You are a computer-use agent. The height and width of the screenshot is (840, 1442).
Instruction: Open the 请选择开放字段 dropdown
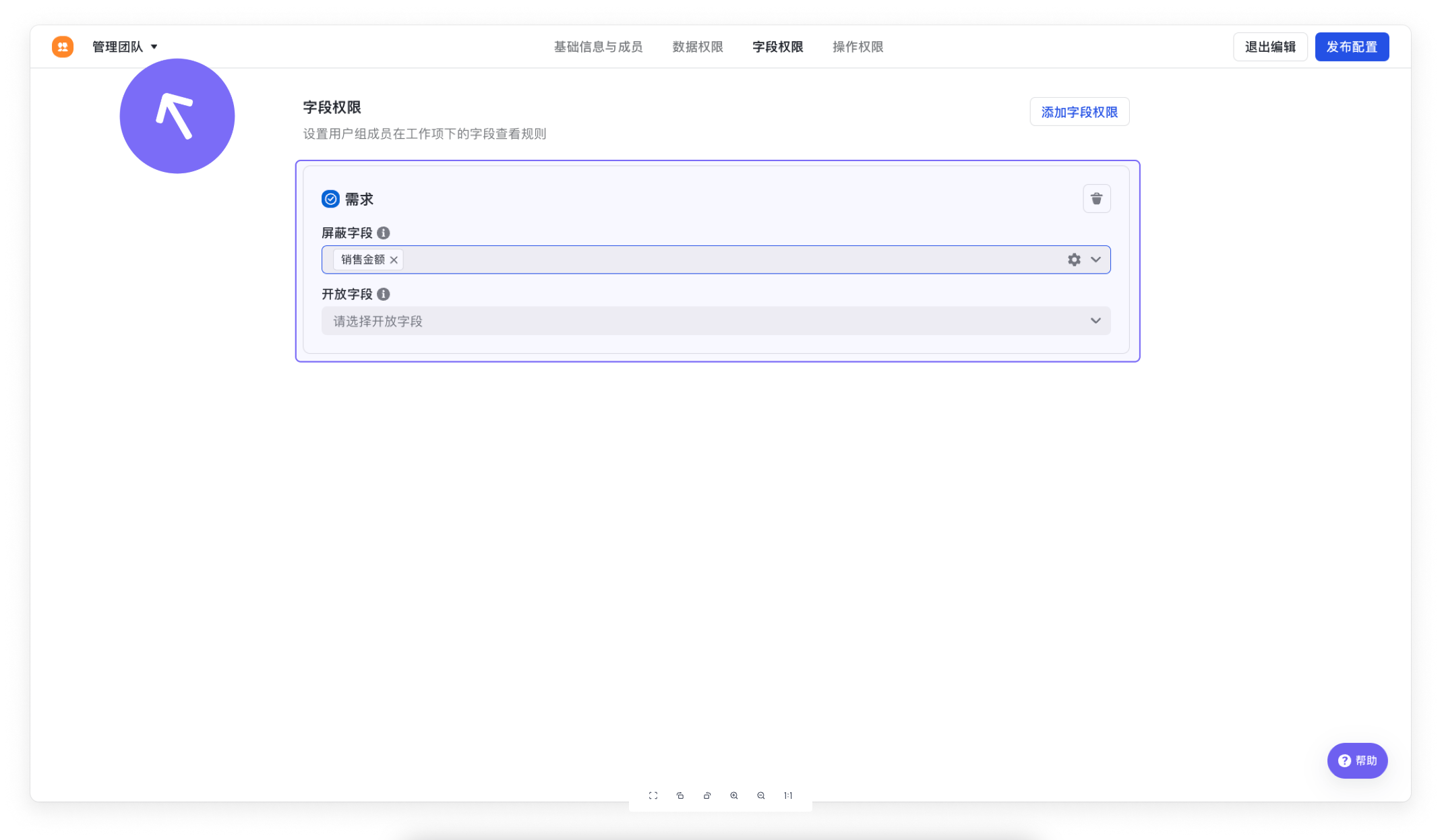tap(716, 321)
